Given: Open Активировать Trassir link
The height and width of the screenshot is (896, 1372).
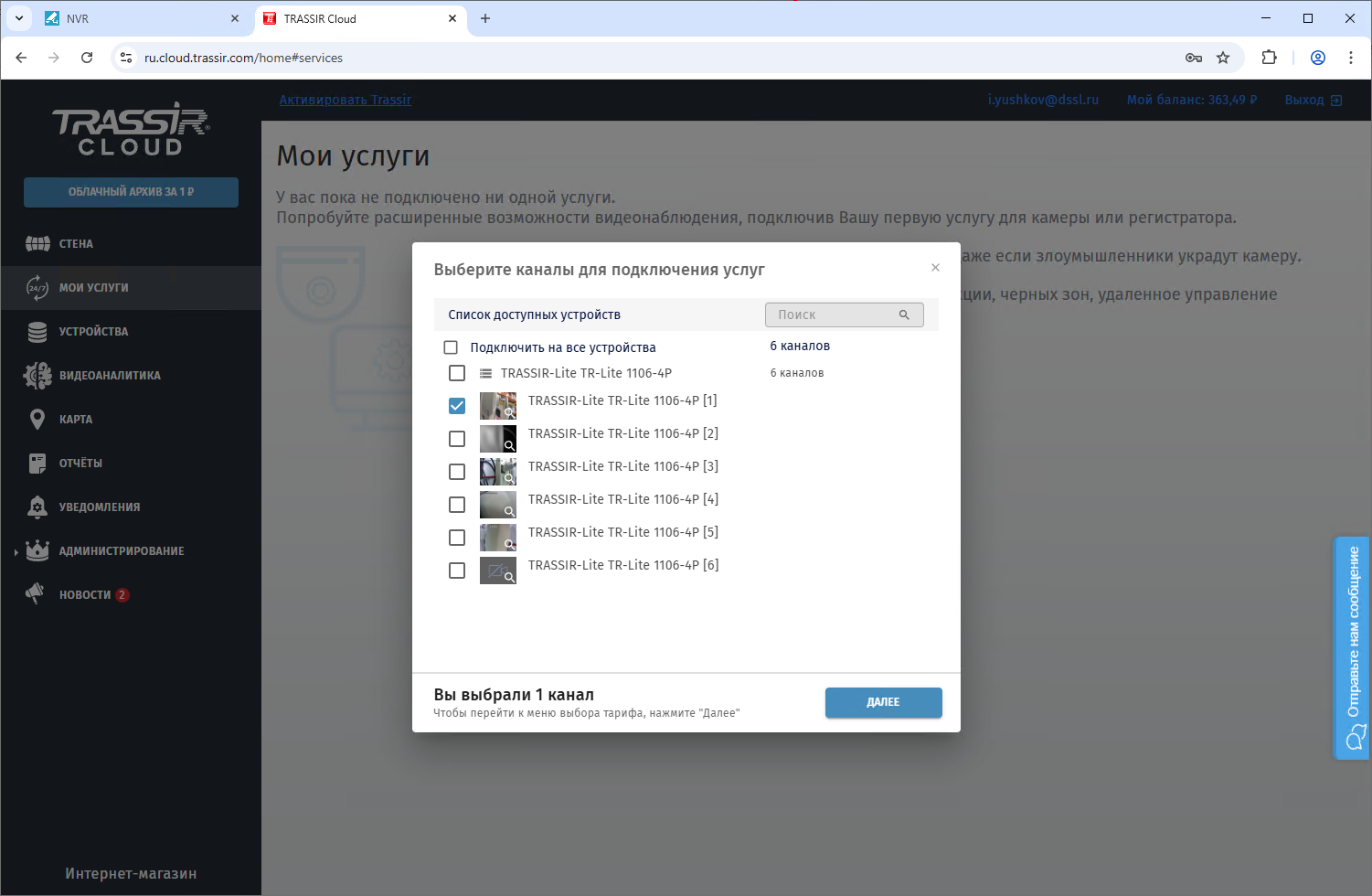Looking at the screenshot, I should point(346,100).
